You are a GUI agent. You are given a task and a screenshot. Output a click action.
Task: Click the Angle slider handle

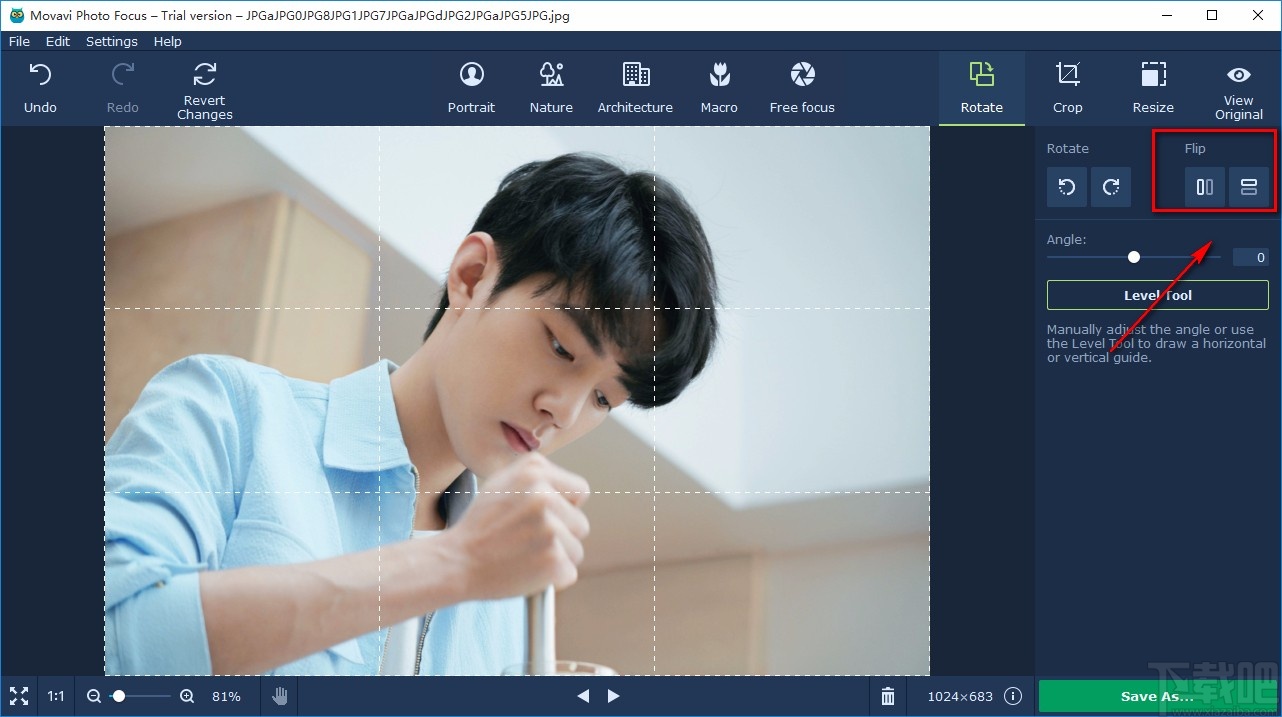[x=1133, y=257]
